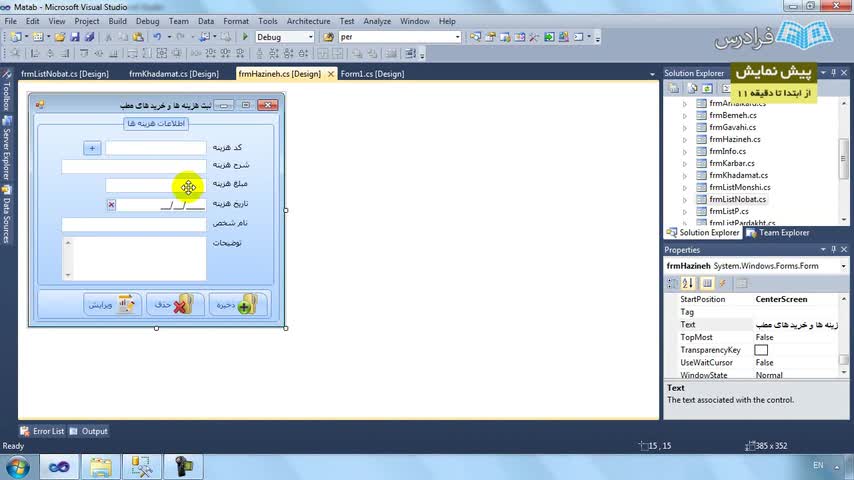Click the person name text field
The image size is (854, 480).
coord(133,224)
